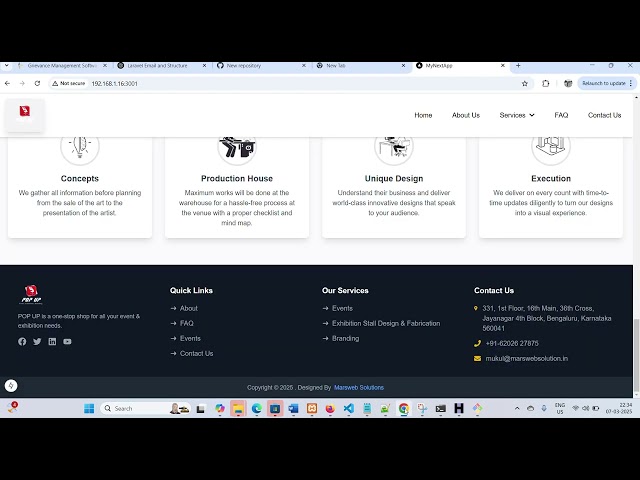Click the Unique Design illustration
This screenshot has width=640, height=480.
coord(394,147)
